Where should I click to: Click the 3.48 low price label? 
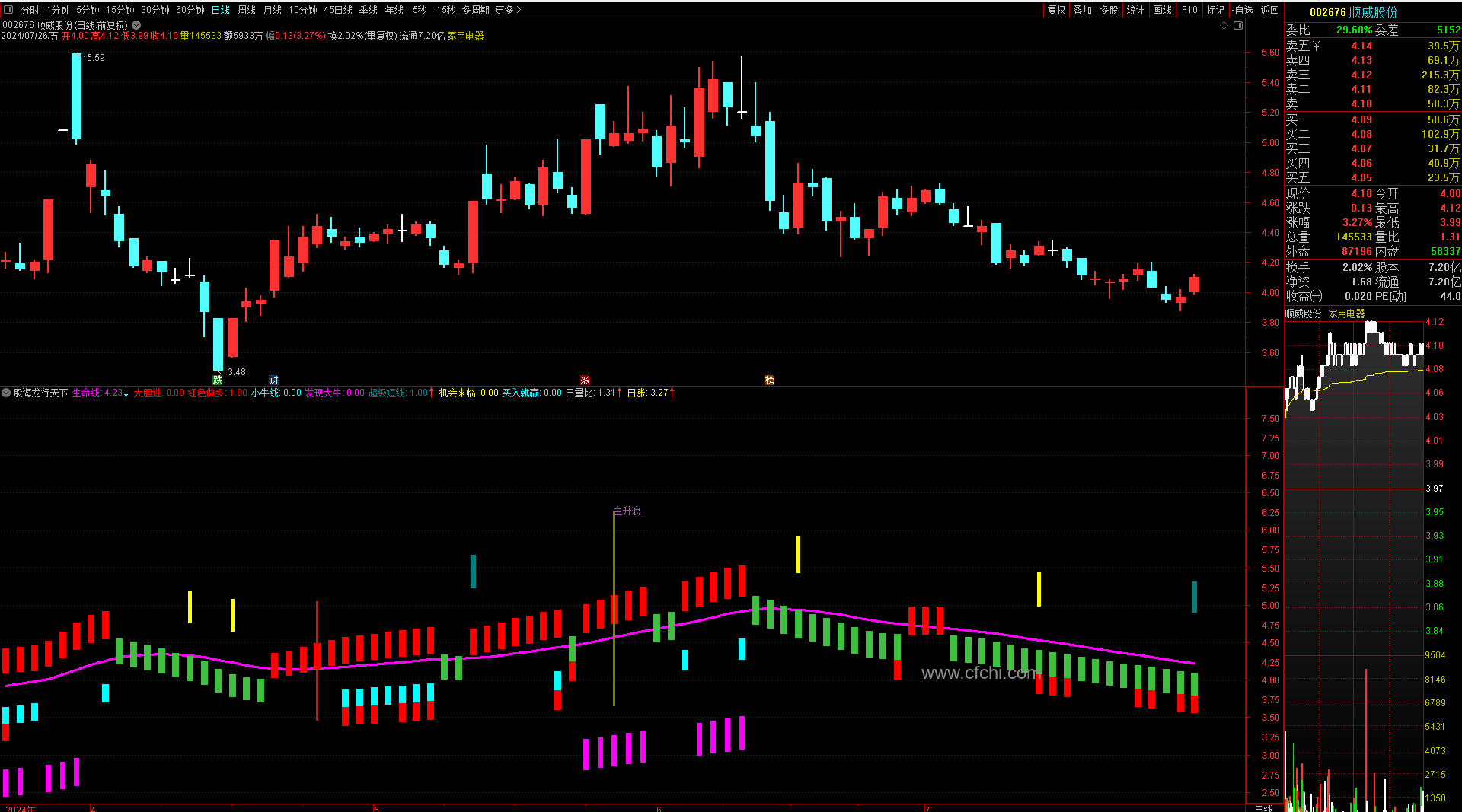click(237, 372)
